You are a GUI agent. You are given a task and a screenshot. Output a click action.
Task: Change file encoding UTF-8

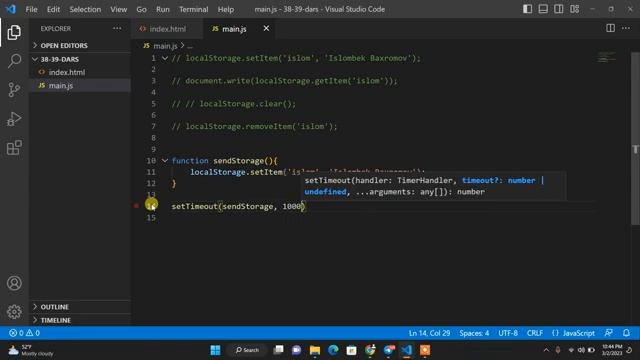(508, 333)
